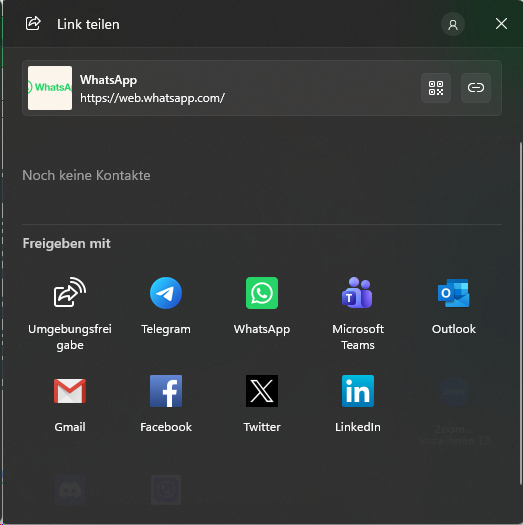Click the vertical scrollbar of the share dialog
Screen dimensions: 523x525
coord(521,313)
